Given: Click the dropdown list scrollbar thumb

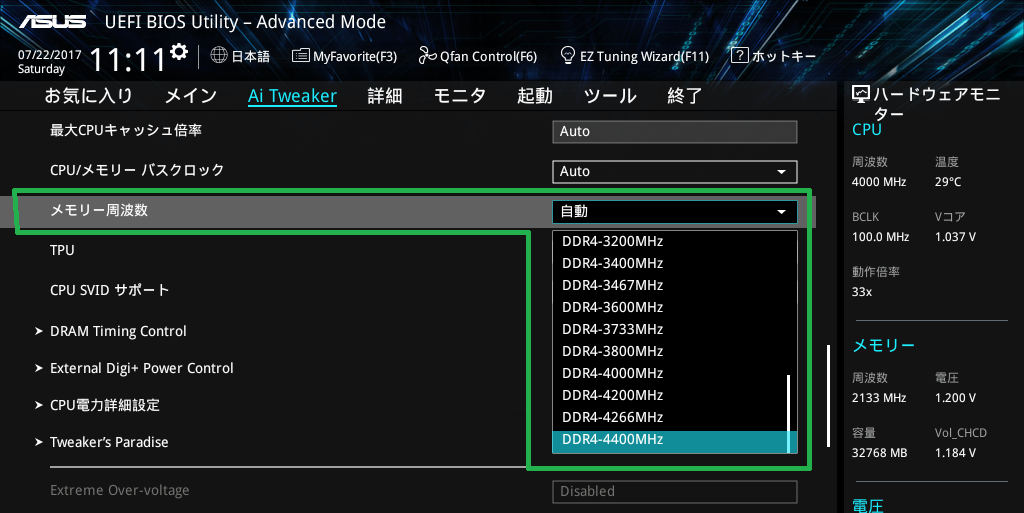Looking at the screenshot, I should (789, 414).
